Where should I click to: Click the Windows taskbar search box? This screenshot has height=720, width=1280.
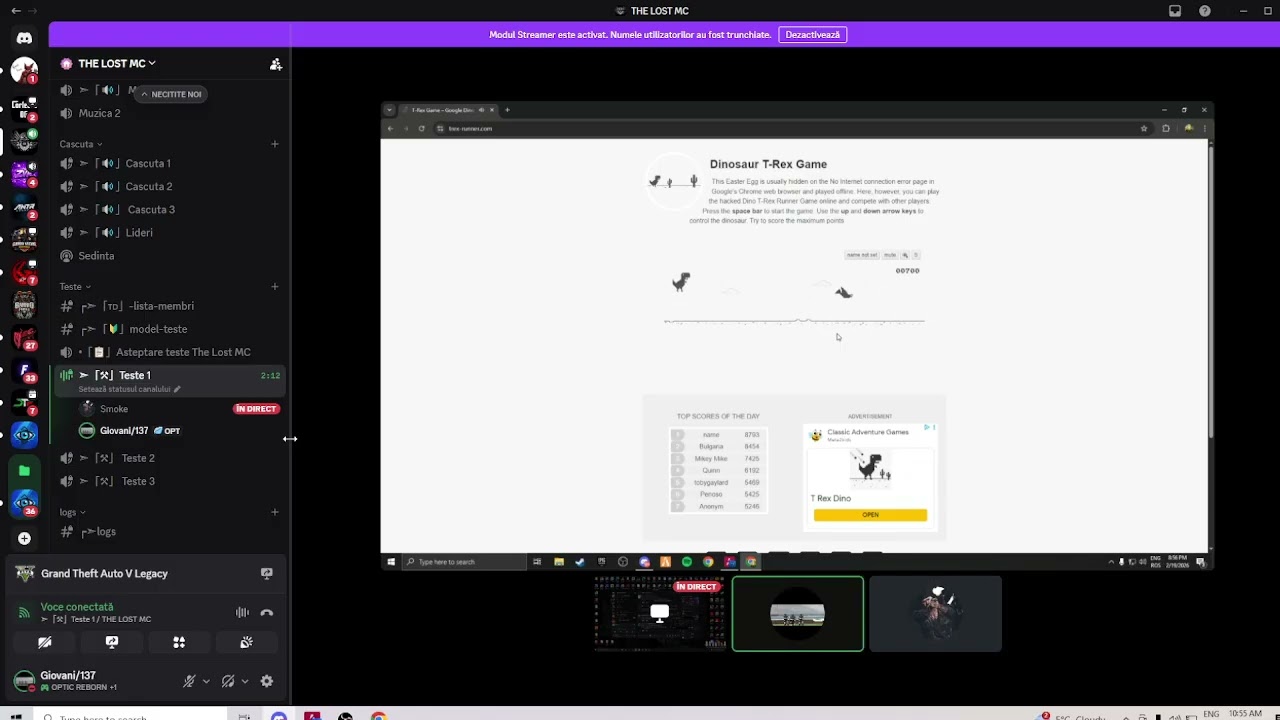point(128,716)
